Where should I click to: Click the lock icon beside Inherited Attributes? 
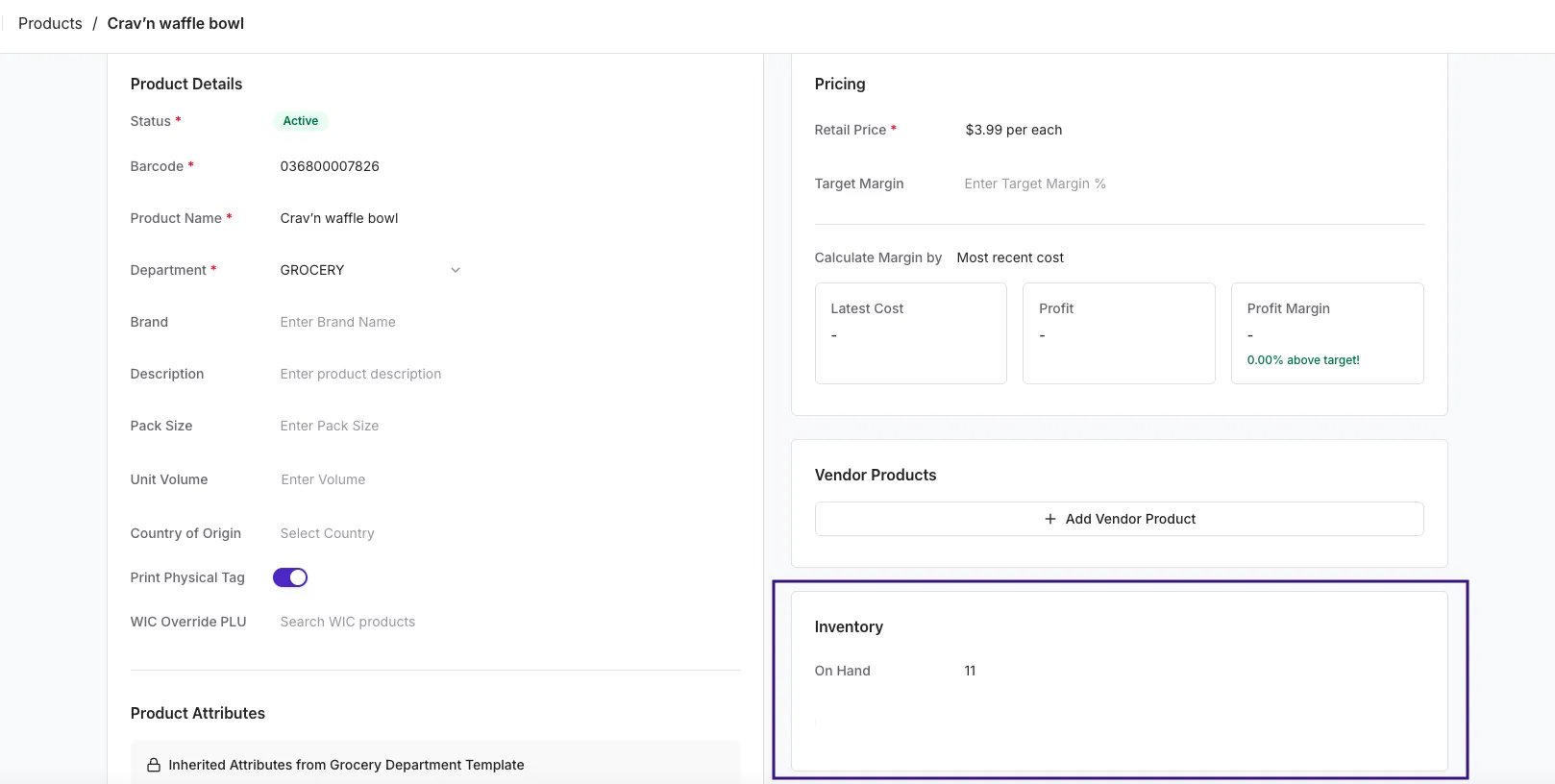153,765
